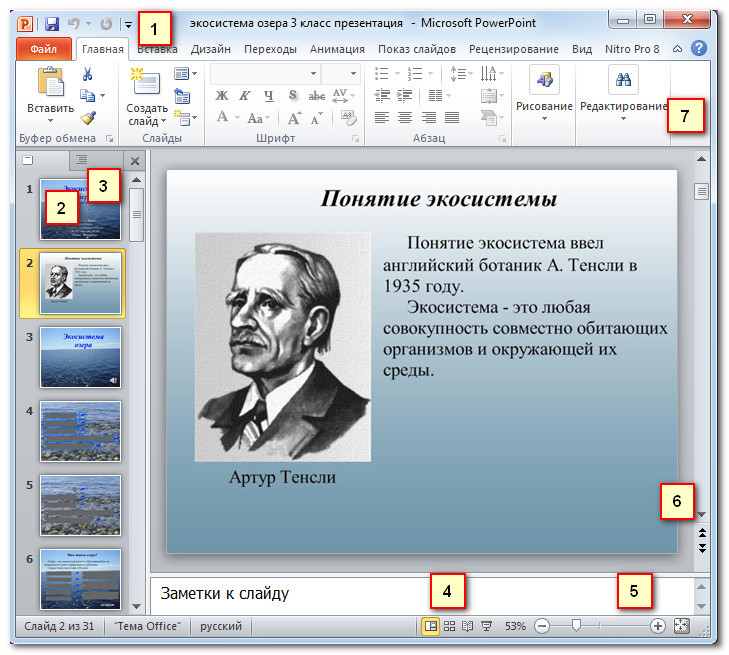
Task: Click 53% zoom level button
Action: click(x=515, y=626)
